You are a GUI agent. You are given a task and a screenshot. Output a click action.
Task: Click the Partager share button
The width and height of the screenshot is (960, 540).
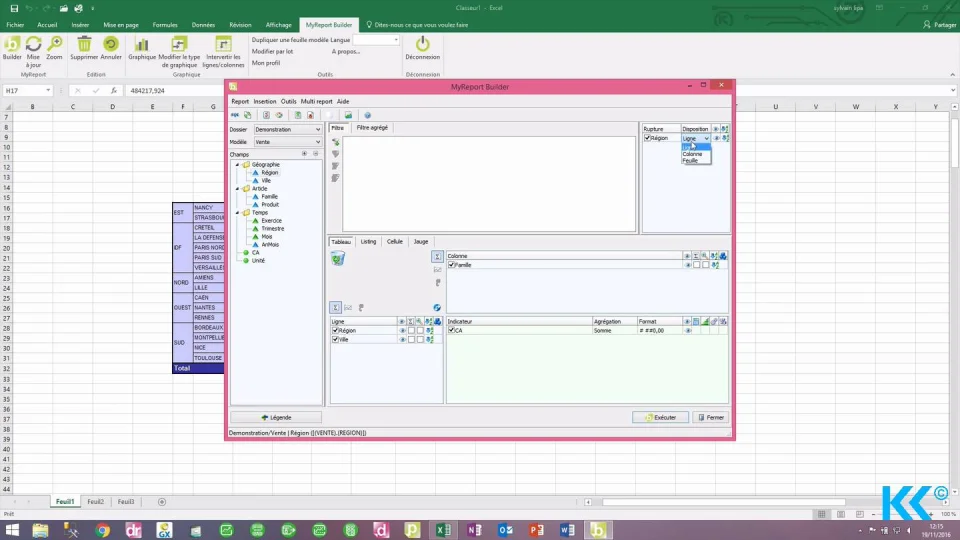click(940, 25)
